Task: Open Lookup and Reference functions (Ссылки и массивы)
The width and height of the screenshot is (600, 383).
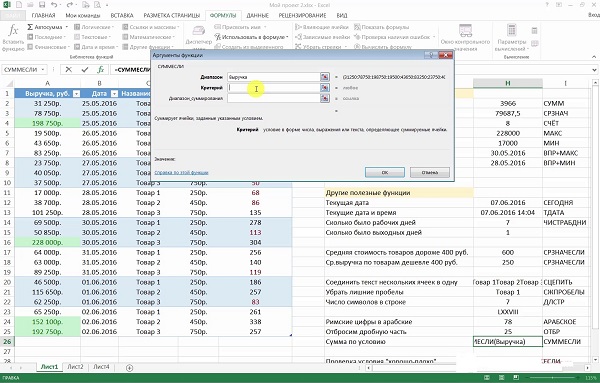Action: [150, 27]
